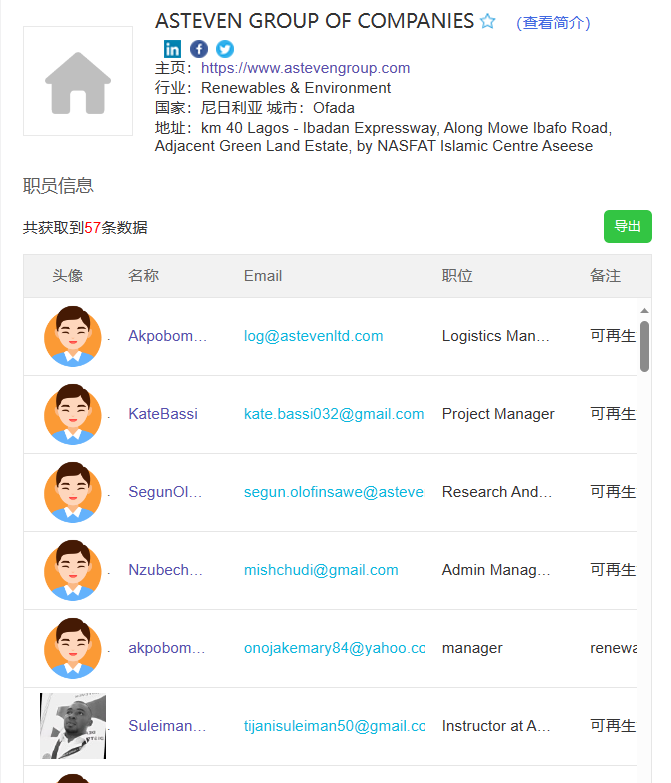Click KateBassi's avatar image
Image resolution: width=671 pixels, height=783 pixels.
point(73,414)
